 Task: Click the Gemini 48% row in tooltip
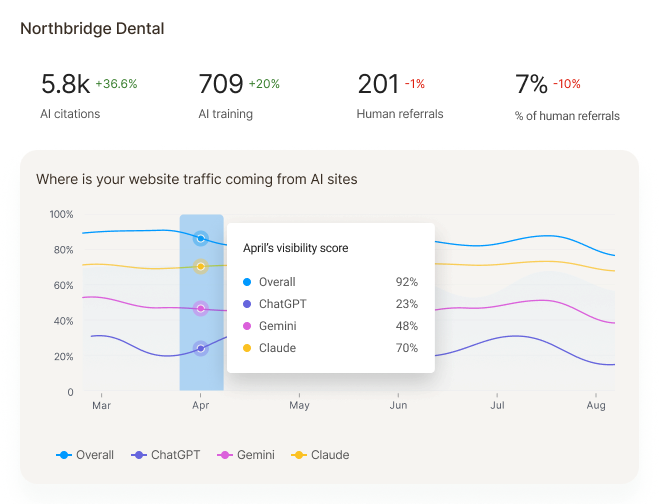tap(331, 326)
